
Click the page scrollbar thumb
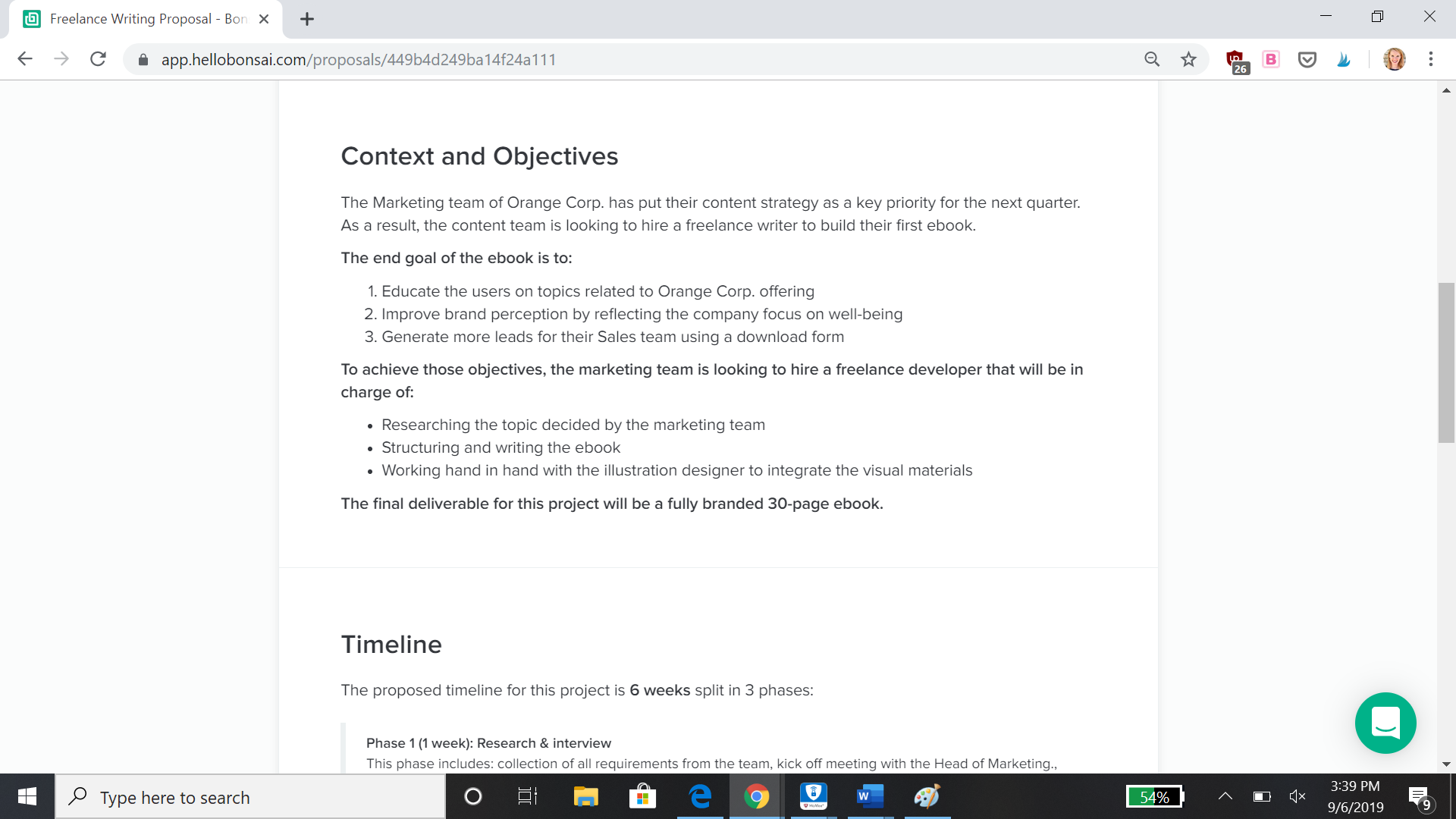(x=1446, y=362)
